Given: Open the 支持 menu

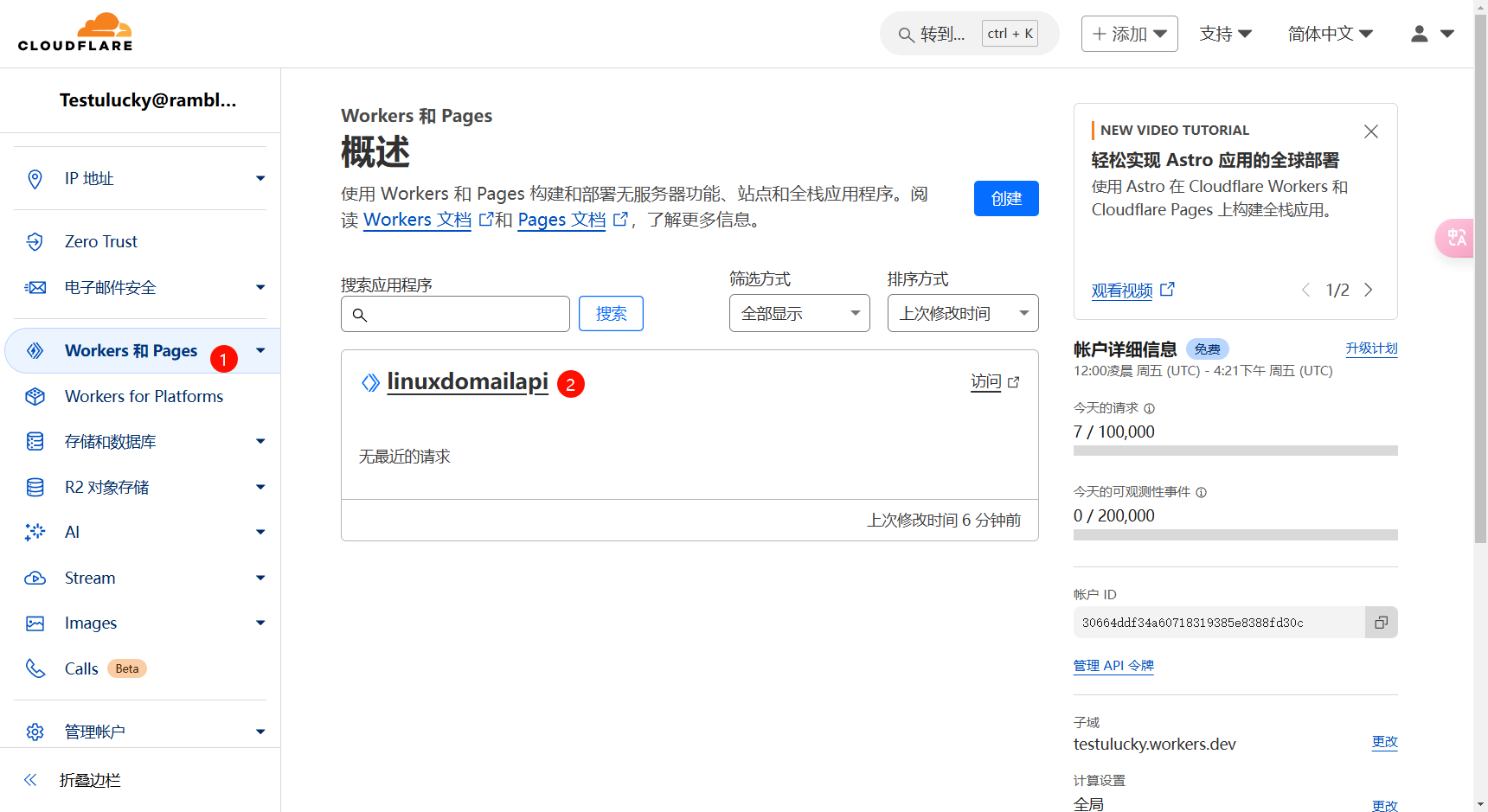Looking at the screenshot, I should (1226, 34).
